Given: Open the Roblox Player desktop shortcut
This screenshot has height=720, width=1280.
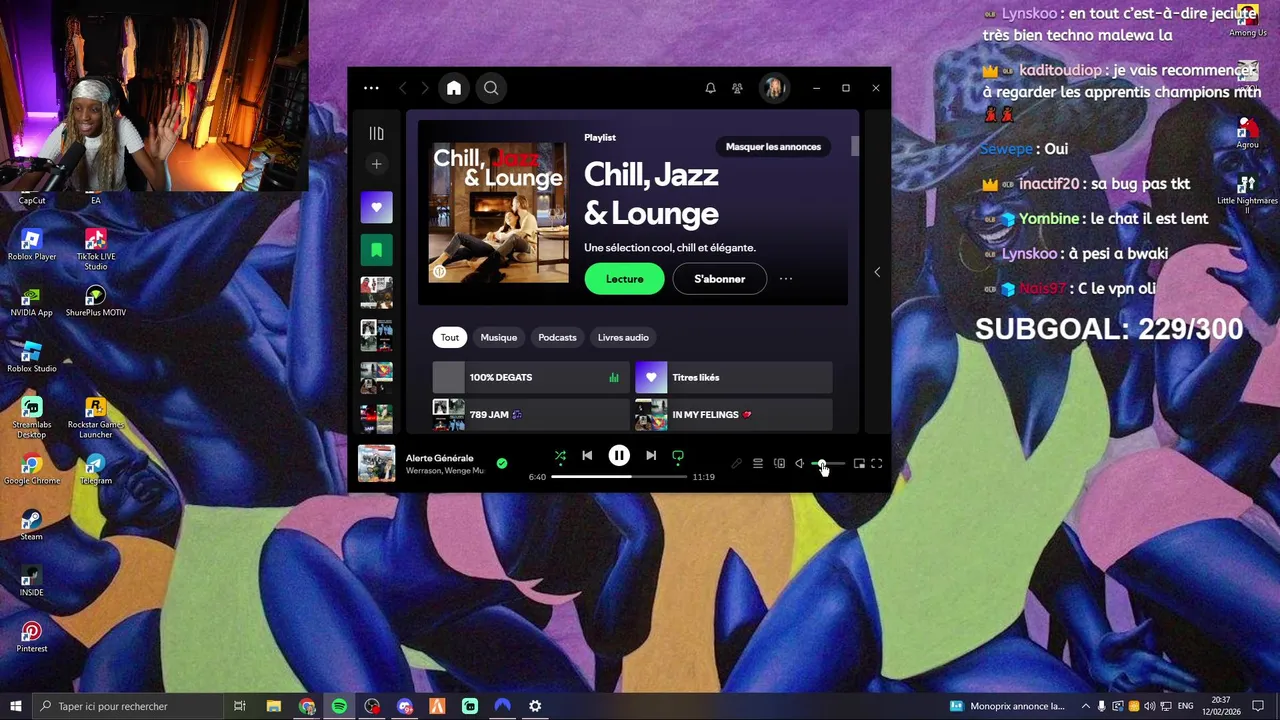Looking at the screenshot, I should pos(32,245).
